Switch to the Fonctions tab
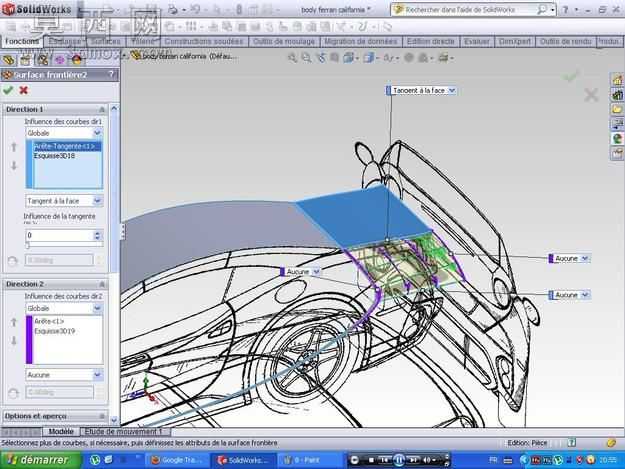 22,41
